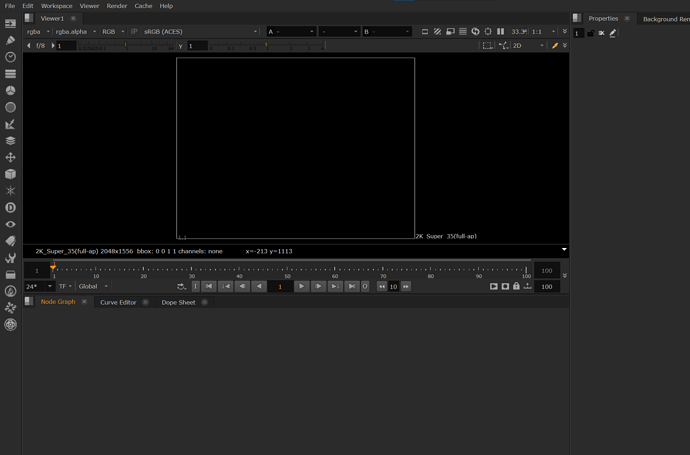
Task: Open the Workspace menu
Action: [x=56, y=6]
